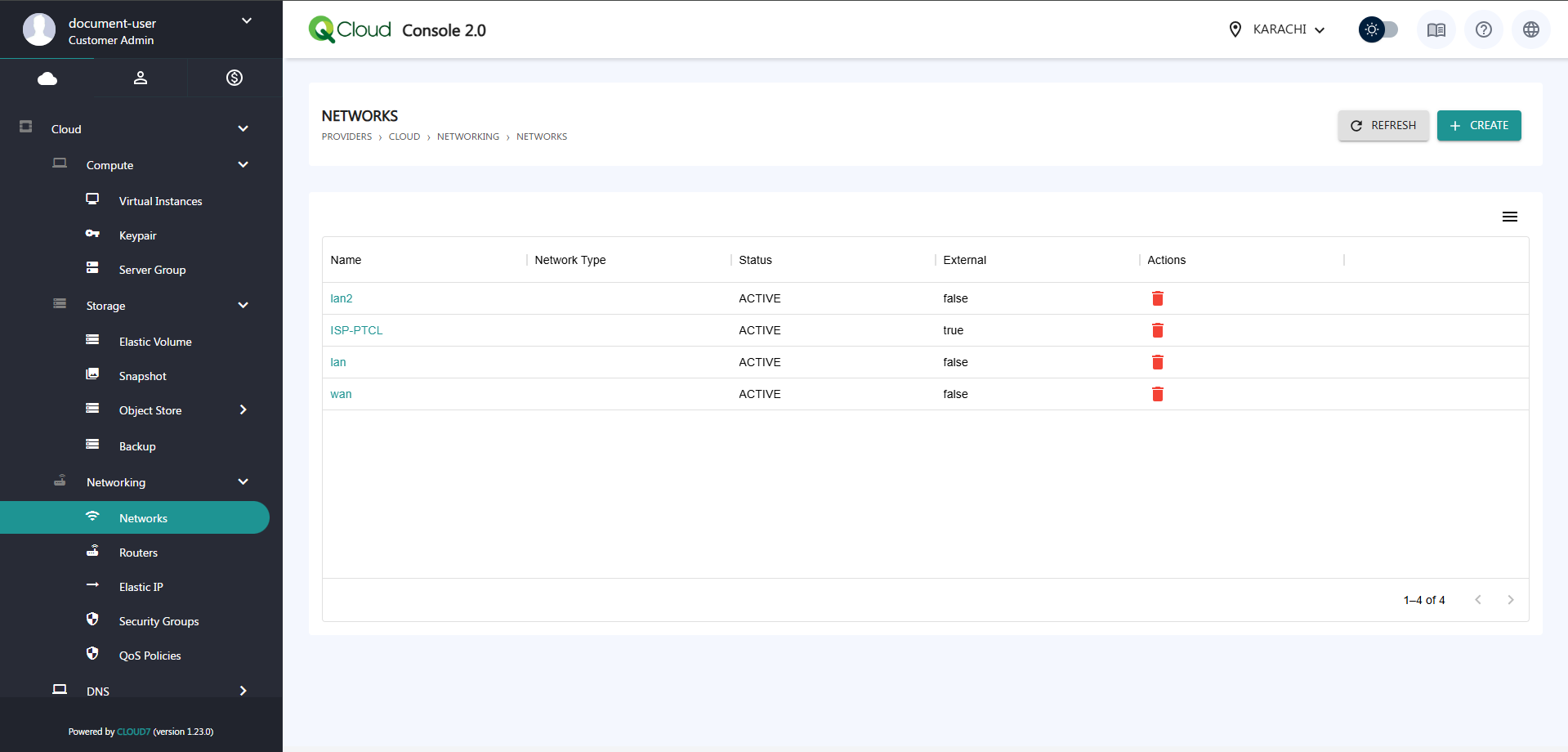Toggle the dark mode switch

pos(1378,30)
